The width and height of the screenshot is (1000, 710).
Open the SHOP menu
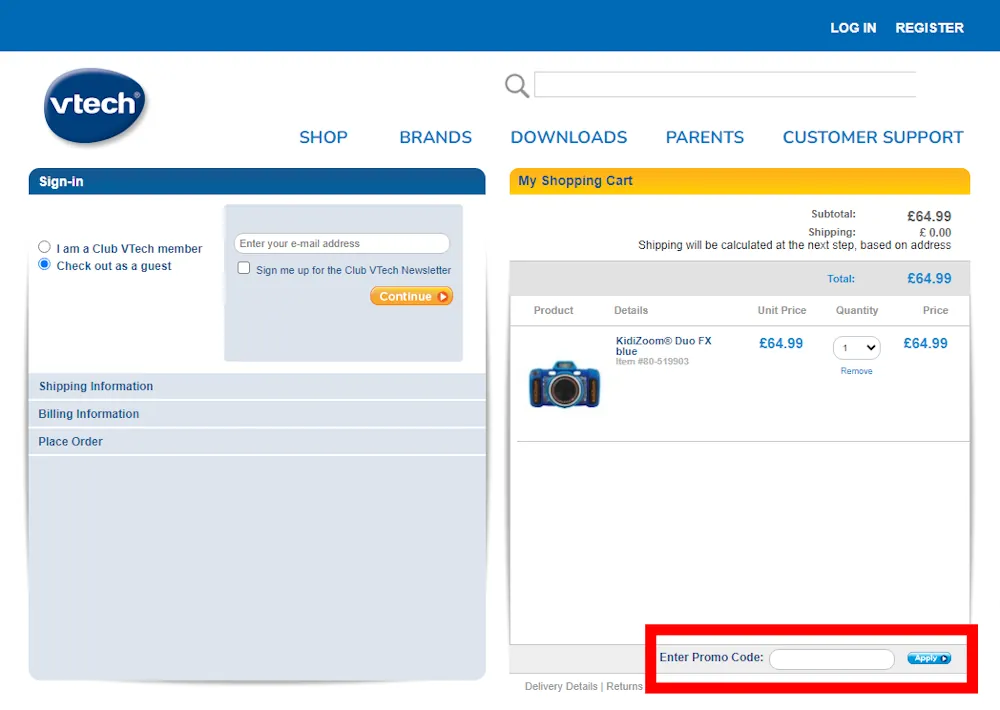tap(323, 137)
